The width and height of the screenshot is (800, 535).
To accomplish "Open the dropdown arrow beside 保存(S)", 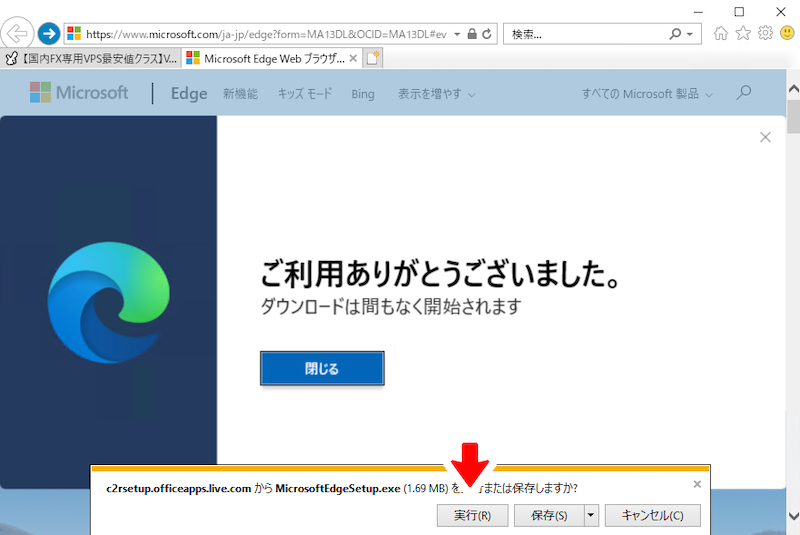I will click(591, 516).
